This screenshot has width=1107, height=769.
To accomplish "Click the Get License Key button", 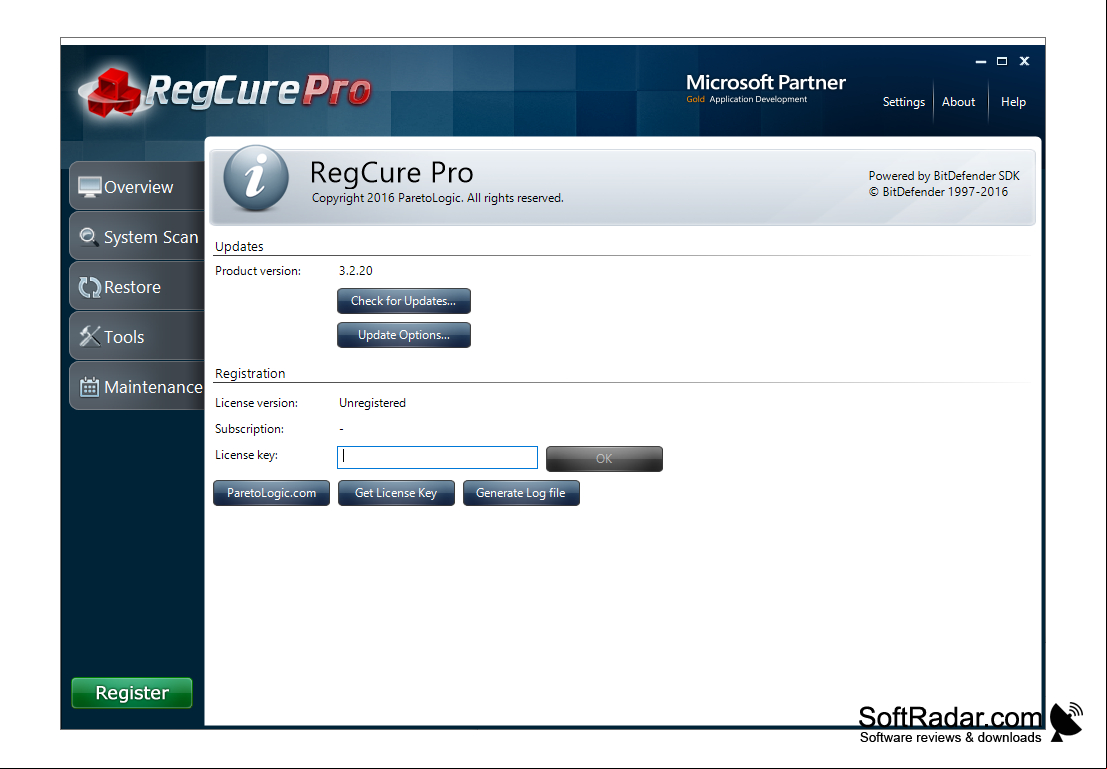I will tap(396, 493).
